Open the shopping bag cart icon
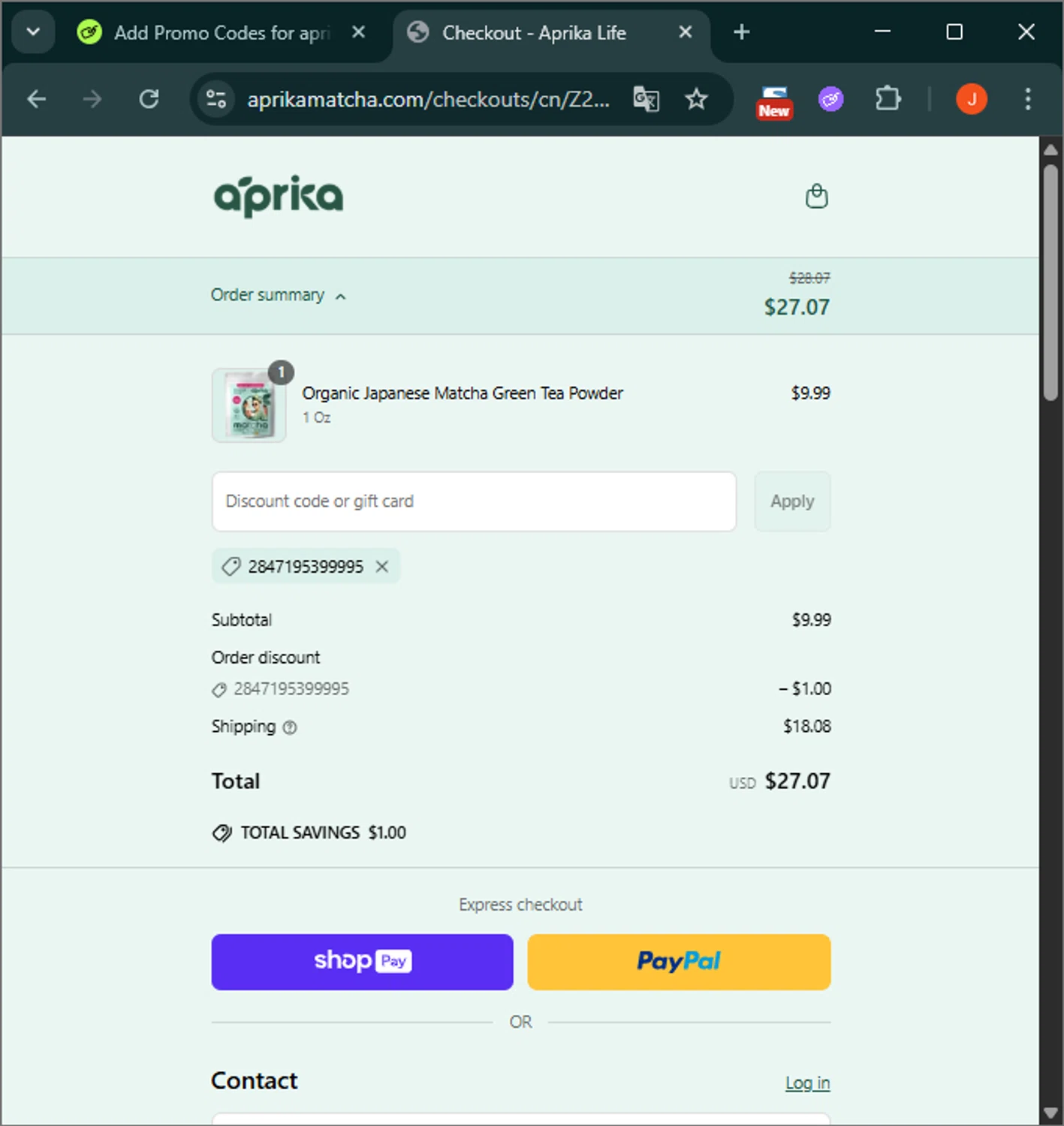Viewport: 1064px width, 1126px height. pos(816,196)
